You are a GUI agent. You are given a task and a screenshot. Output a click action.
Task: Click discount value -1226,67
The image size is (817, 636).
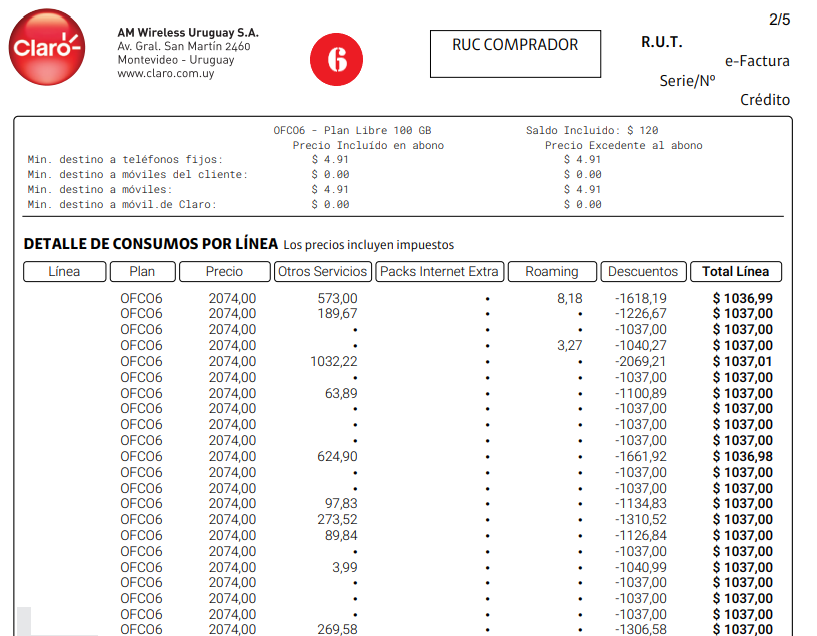pyautogui.click(x=640, y=314)
